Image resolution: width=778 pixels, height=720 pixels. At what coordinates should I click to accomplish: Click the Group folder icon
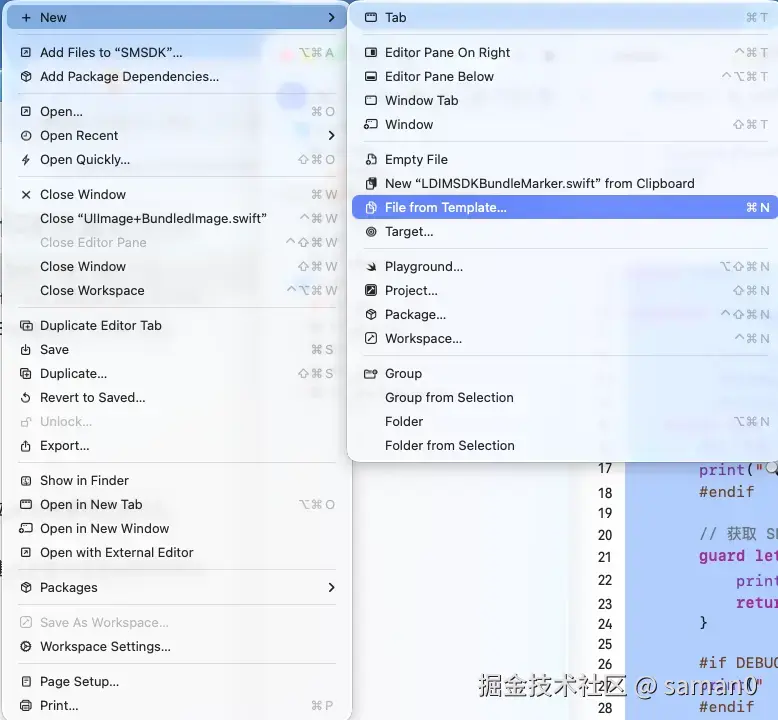[x=371, y=374]
